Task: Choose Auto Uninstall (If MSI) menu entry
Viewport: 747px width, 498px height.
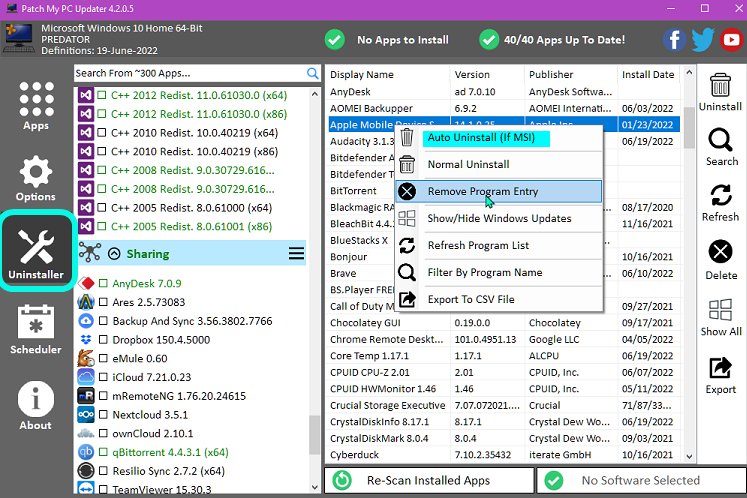Action: tap(499, 138)
